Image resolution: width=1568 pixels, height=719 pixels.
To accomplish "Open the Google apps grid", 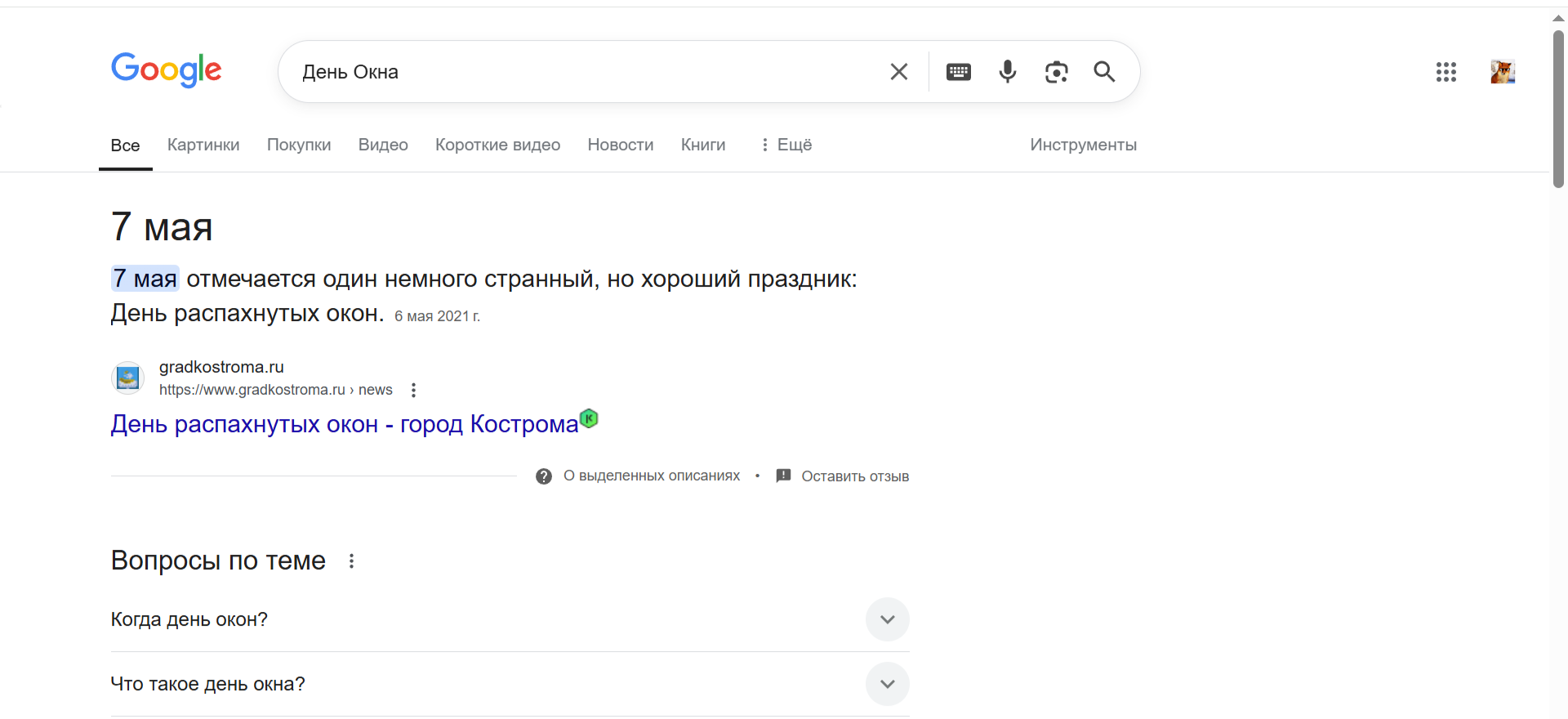I will tap(1445, 72).
